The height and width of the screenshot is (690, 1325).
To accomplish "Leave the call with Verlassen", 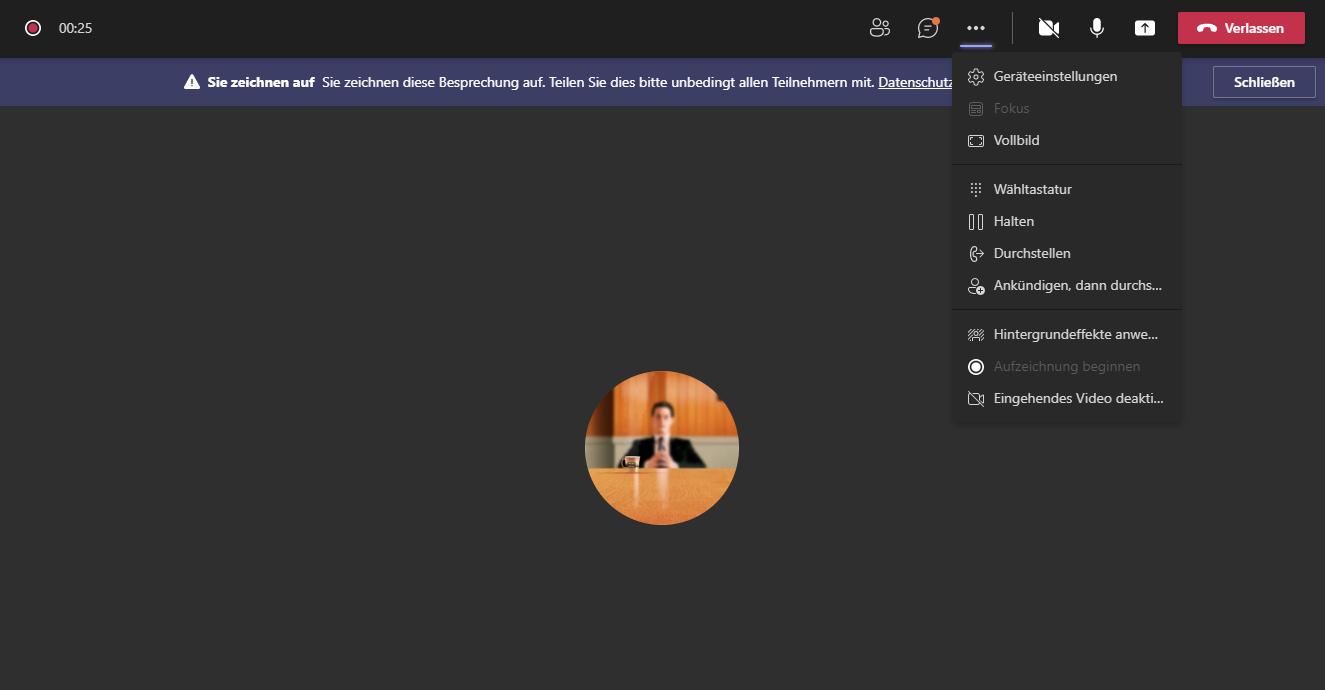I will pyautogui.click(x=1241, y=28).
